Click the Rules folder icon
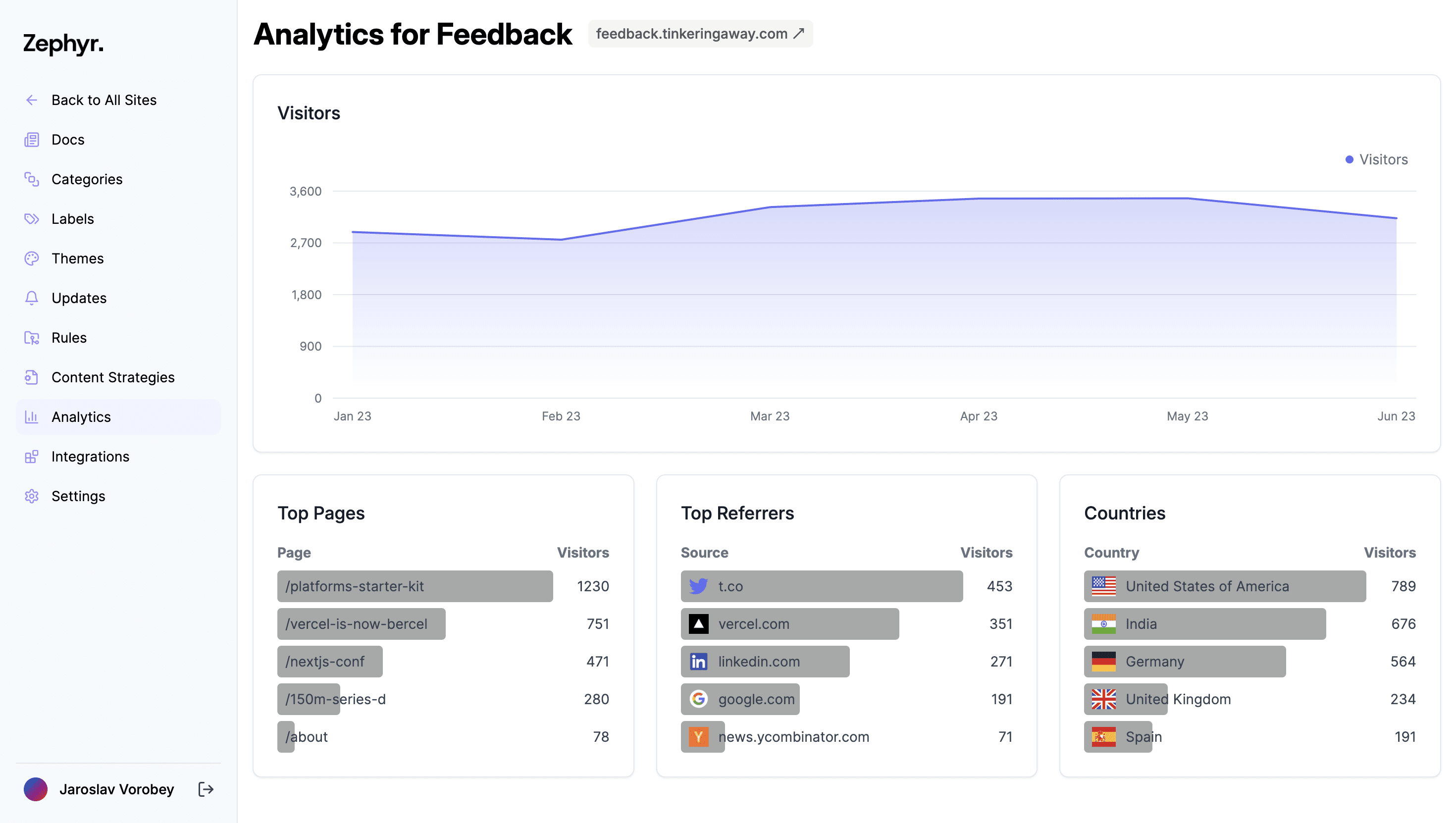This screenshot has width=1456, height=823. click(32, 337)
